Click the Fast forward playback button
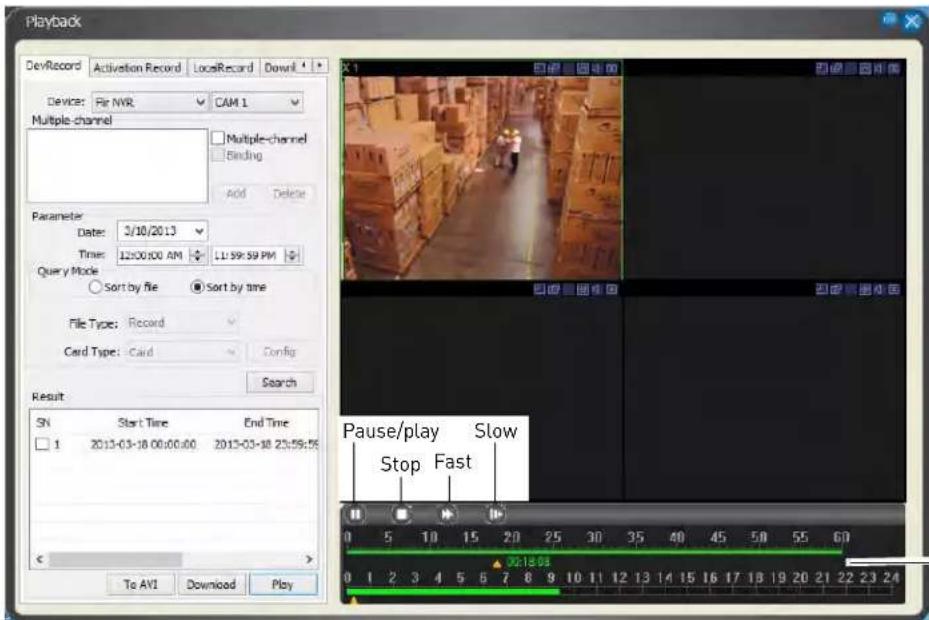The height and width of the screenshot is (620, 929). pos(448,514)
